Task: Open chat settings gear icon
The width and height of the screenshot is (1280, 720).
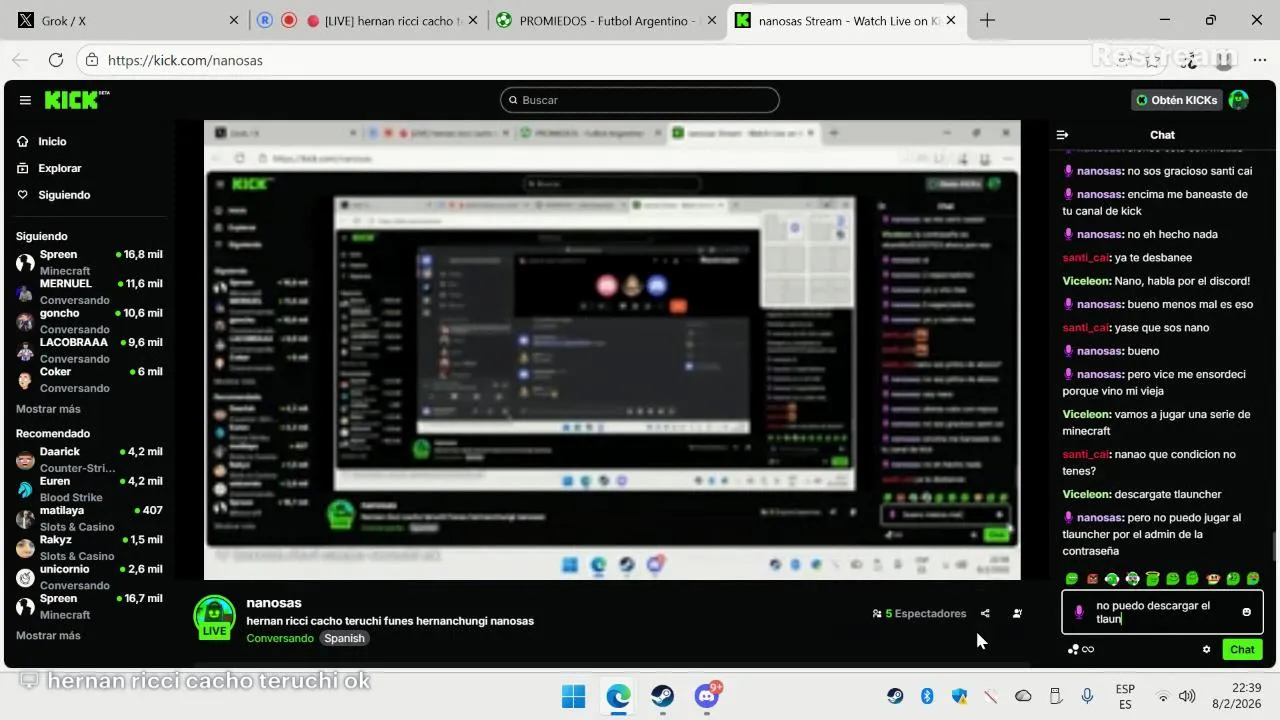Action: (1207, 649)
